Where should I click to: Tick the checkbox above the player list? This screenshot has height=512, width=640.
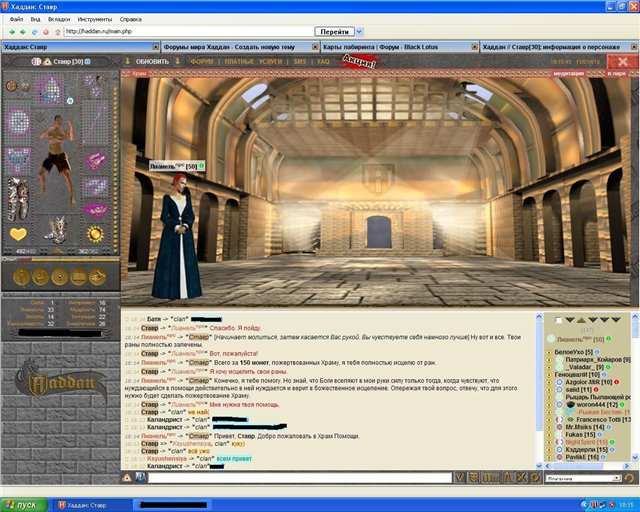click(x=559, y=321)
